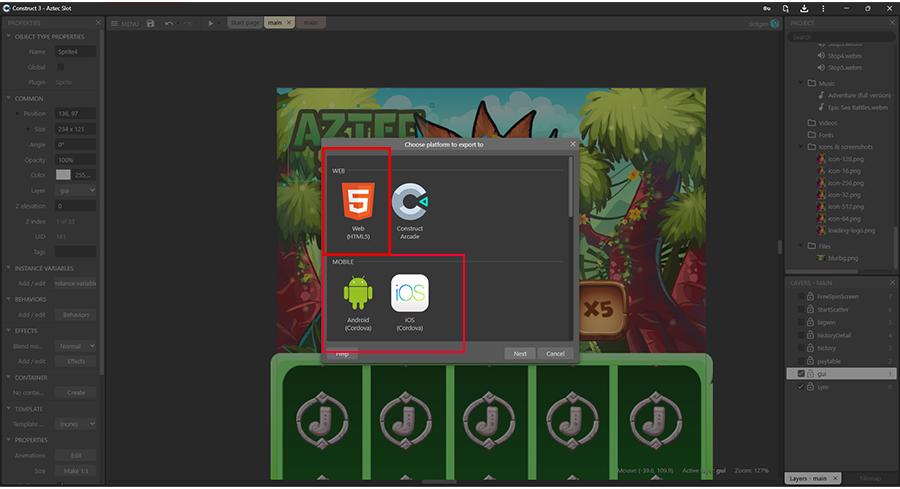Select Stop4.webm sound file
900x489 pixels.
point(844,56)
